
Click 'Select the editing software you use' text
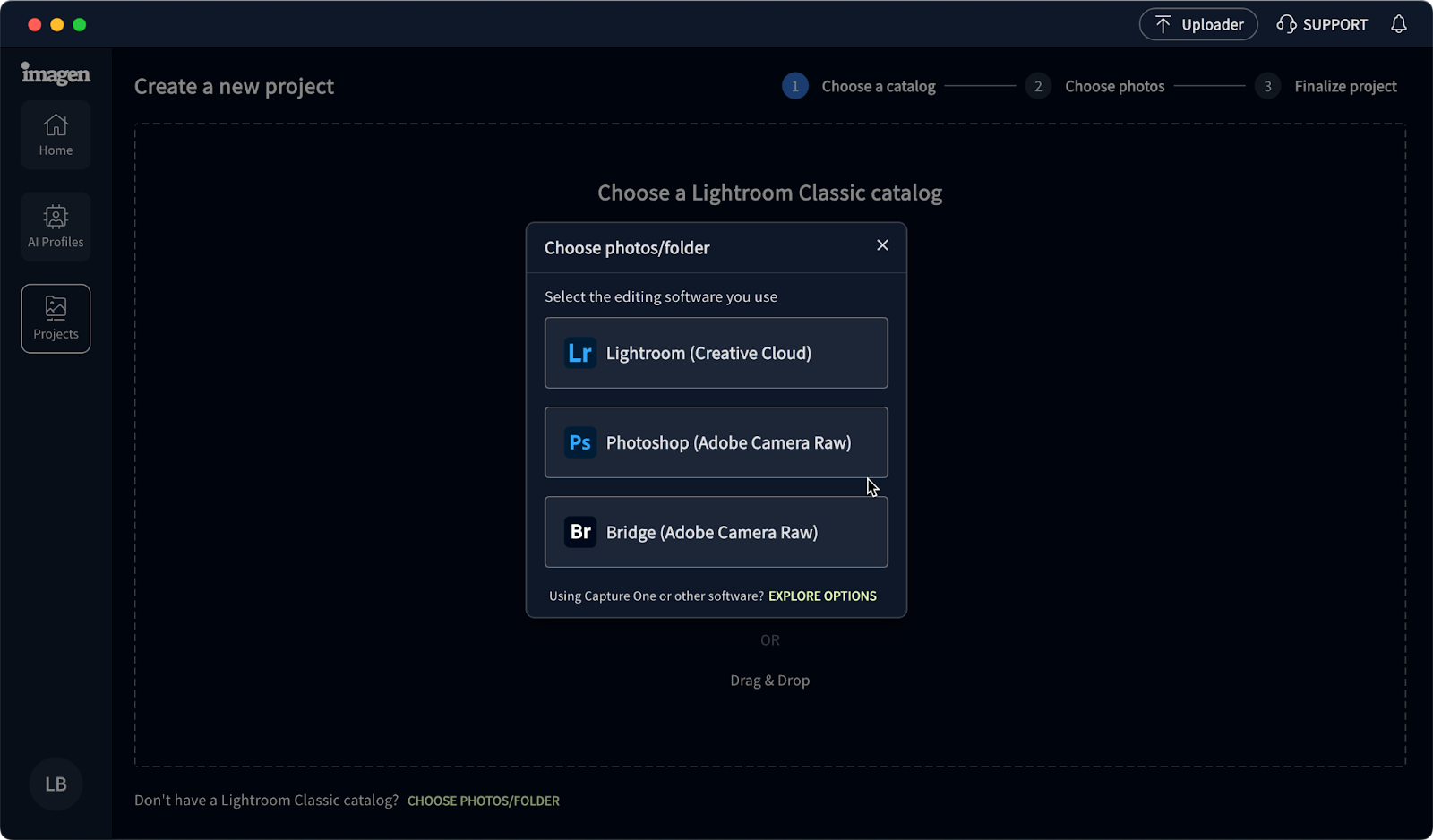coord(661,296)
